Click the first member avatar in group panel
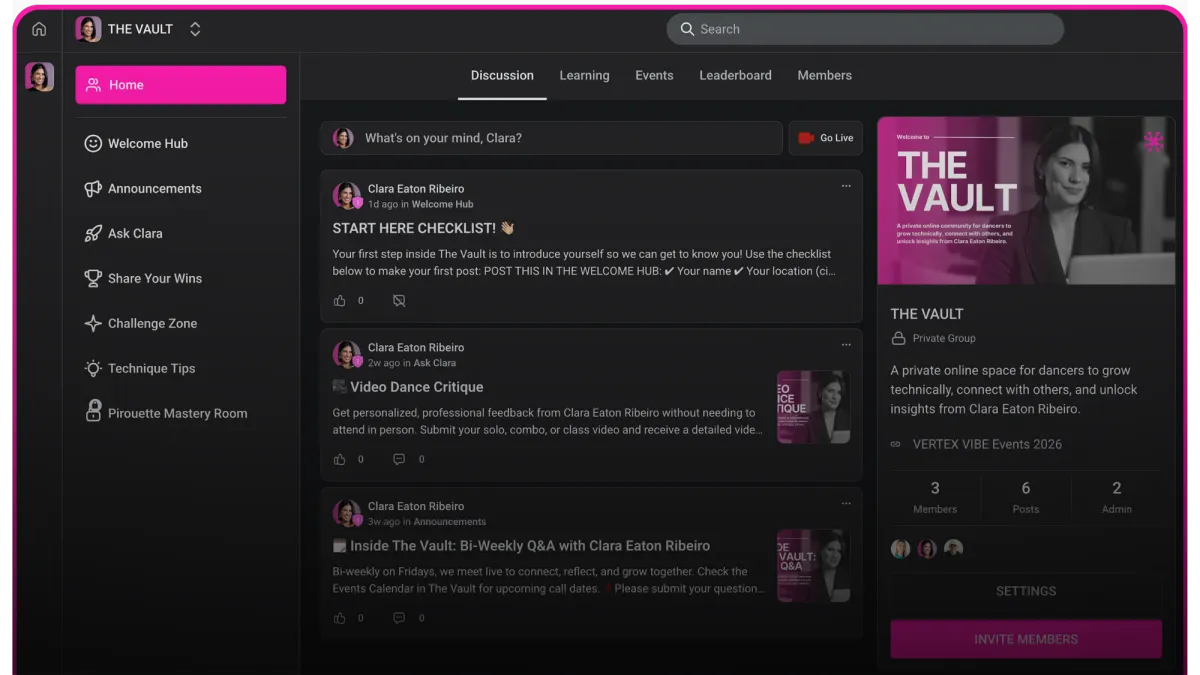Screen dimensions: 1200x675 tap(901, 548)
